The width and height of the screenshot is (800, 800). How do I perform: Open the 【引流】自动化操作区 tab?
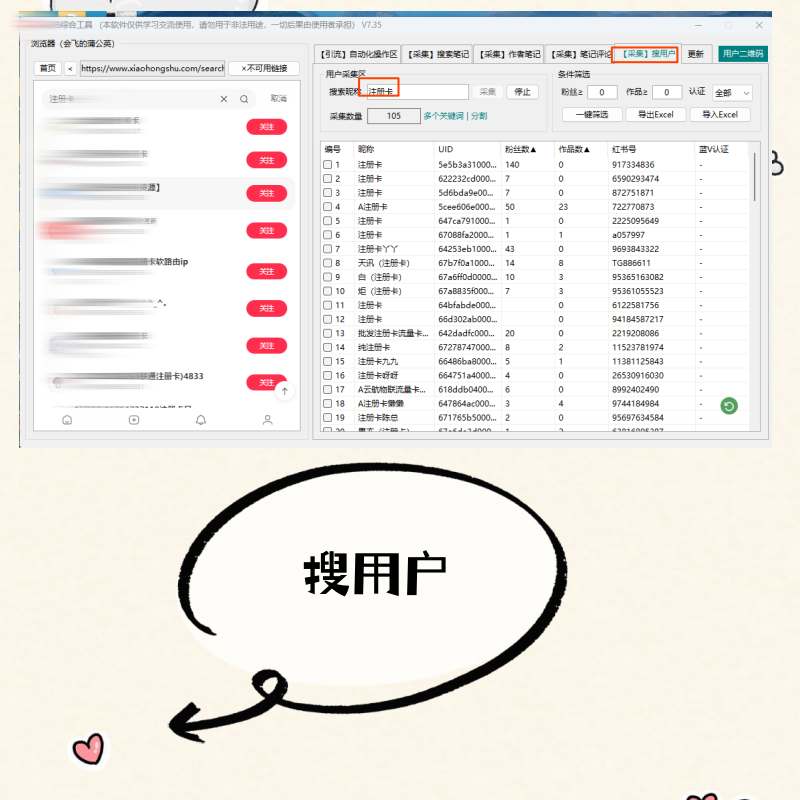click(x=358, y=54)
